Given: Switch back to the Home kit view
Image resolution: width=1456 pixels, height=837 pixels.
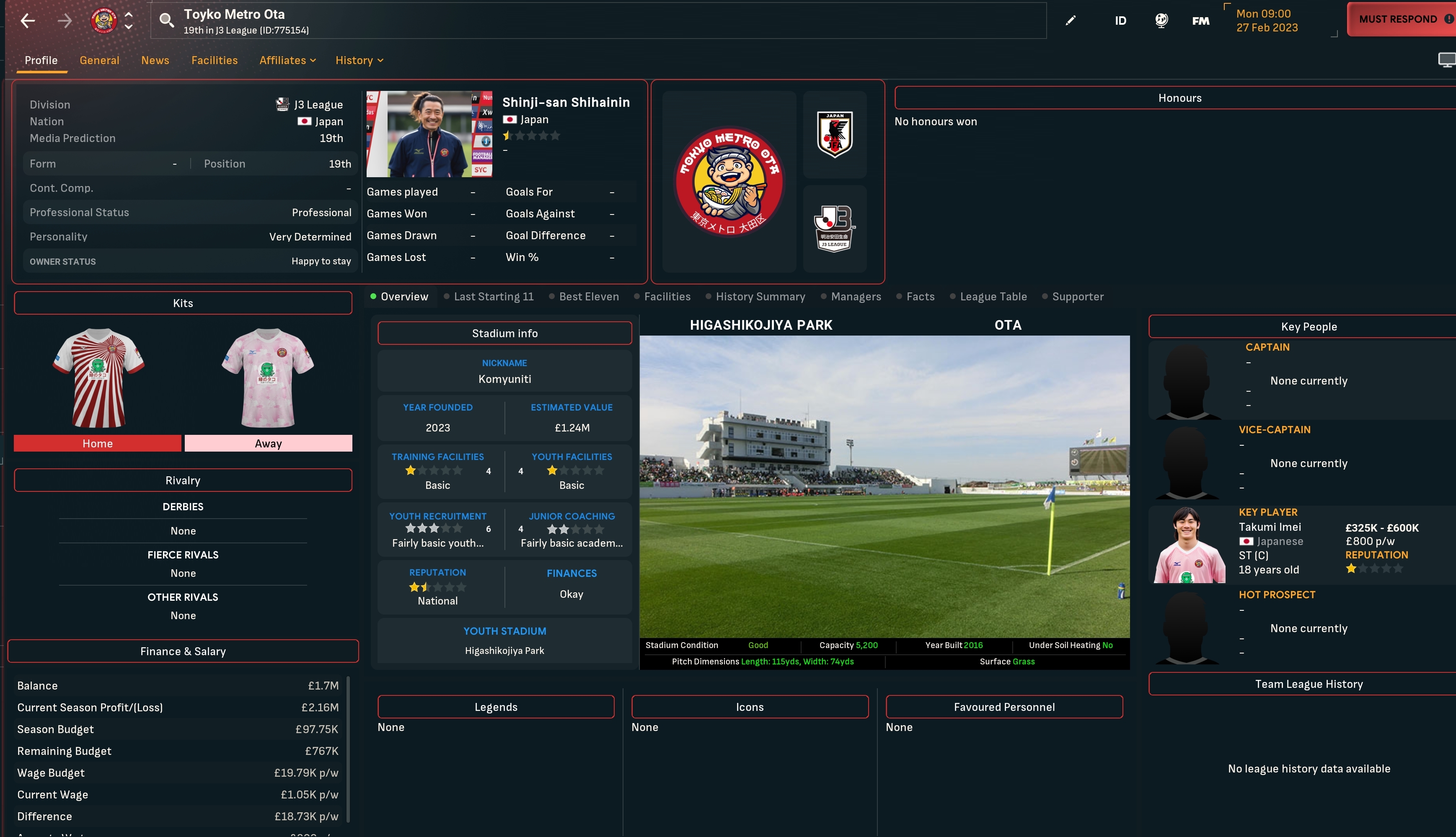Looking at the screenshot, I should pyautogui.click(x=97, y=443).
